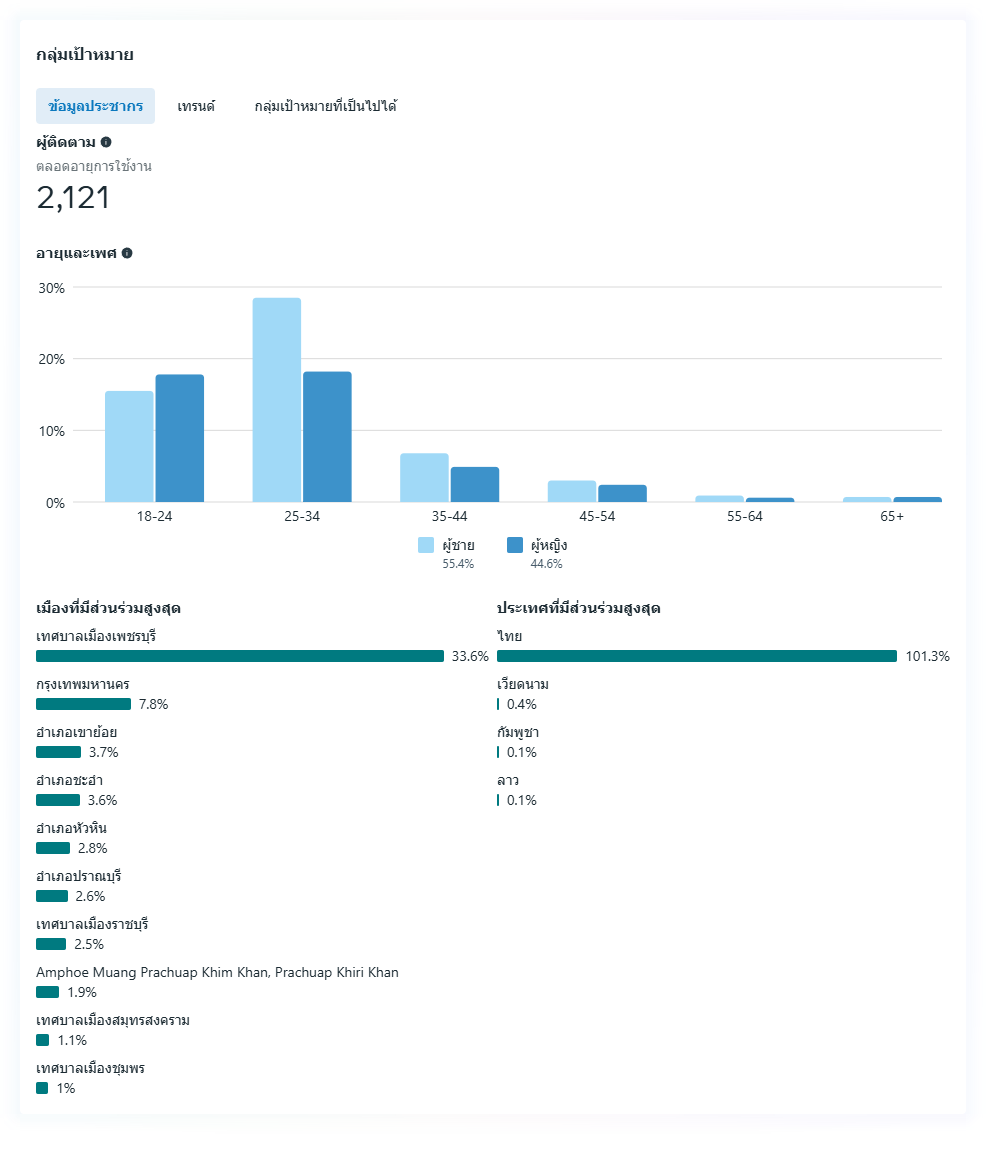Select the 25-34 female dark blue bar
Screen dimensions: 1006x1154
click(x=327, y=437)
